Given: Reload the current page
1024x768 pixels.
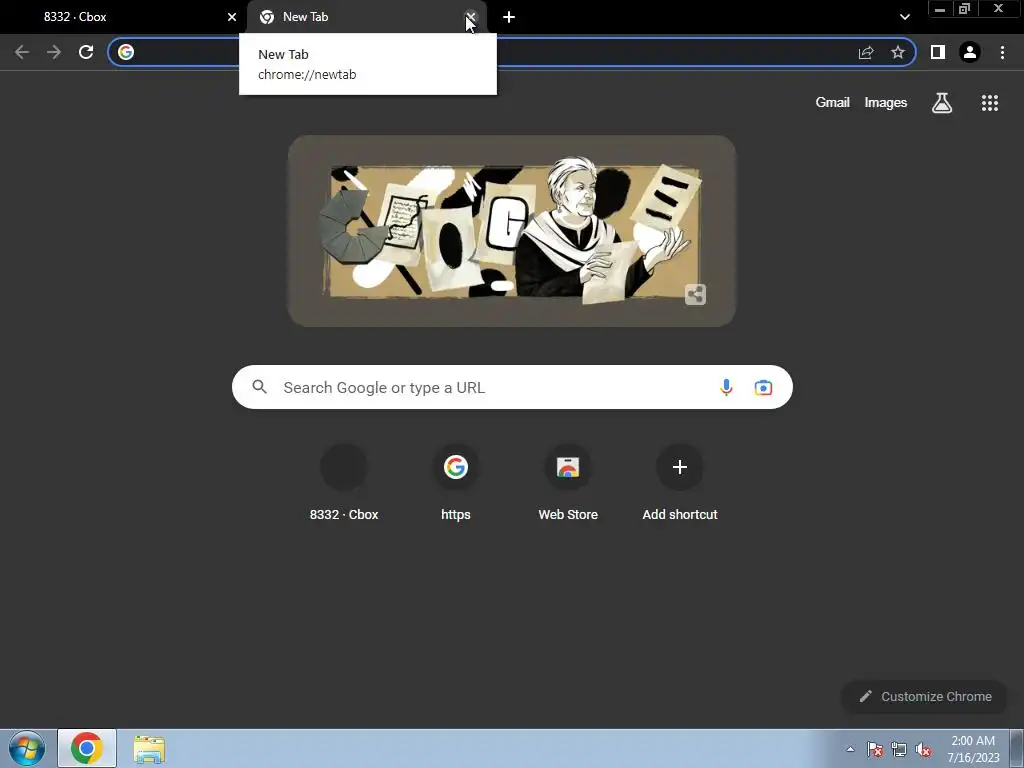Looking at the screenshot, I should (86, 52).
